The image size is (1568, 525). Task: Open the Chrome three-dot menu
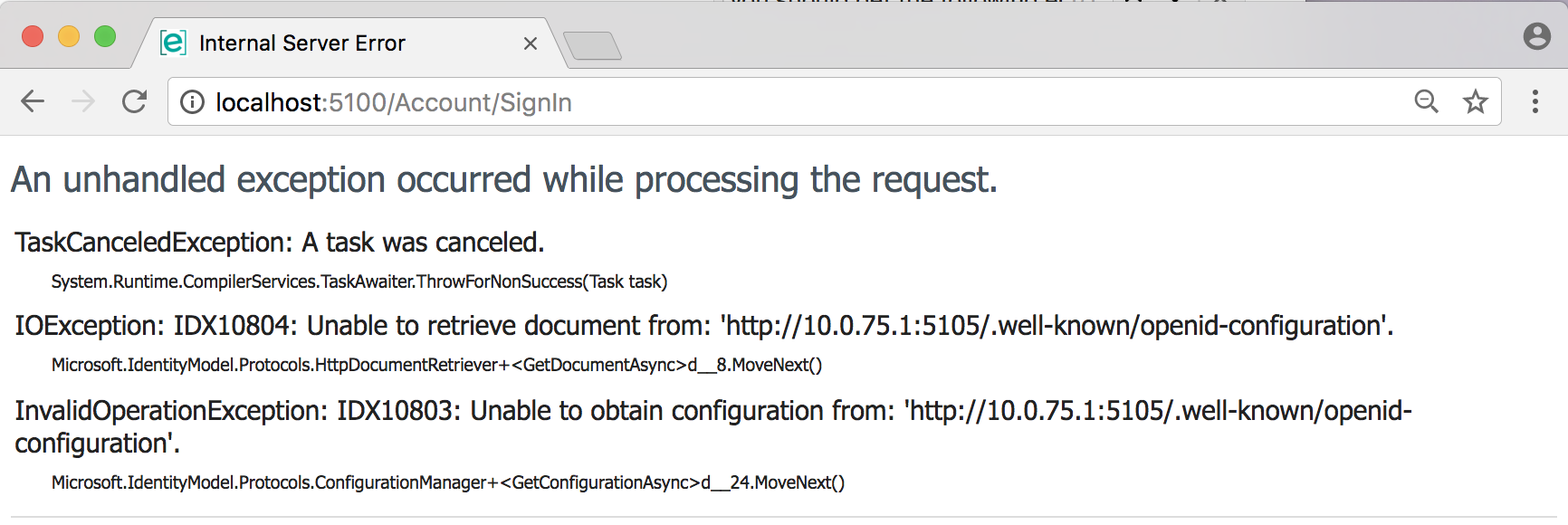(1535, 101)
